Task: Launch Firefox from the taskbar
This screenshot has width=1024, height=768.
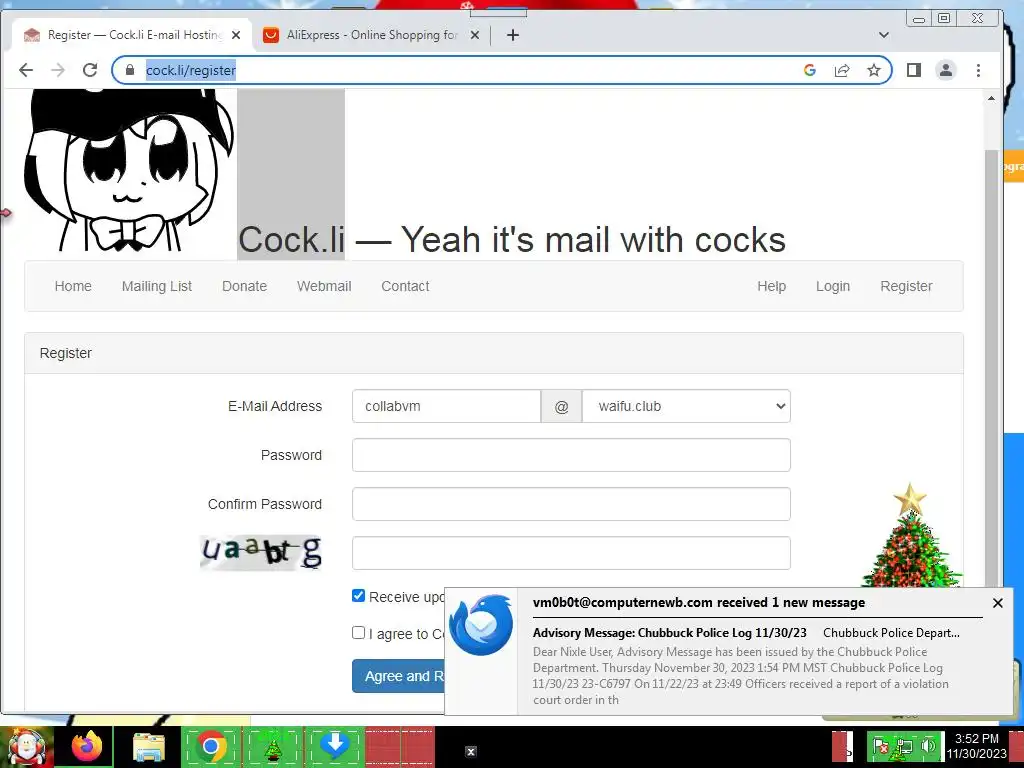Action: [87, 746]
